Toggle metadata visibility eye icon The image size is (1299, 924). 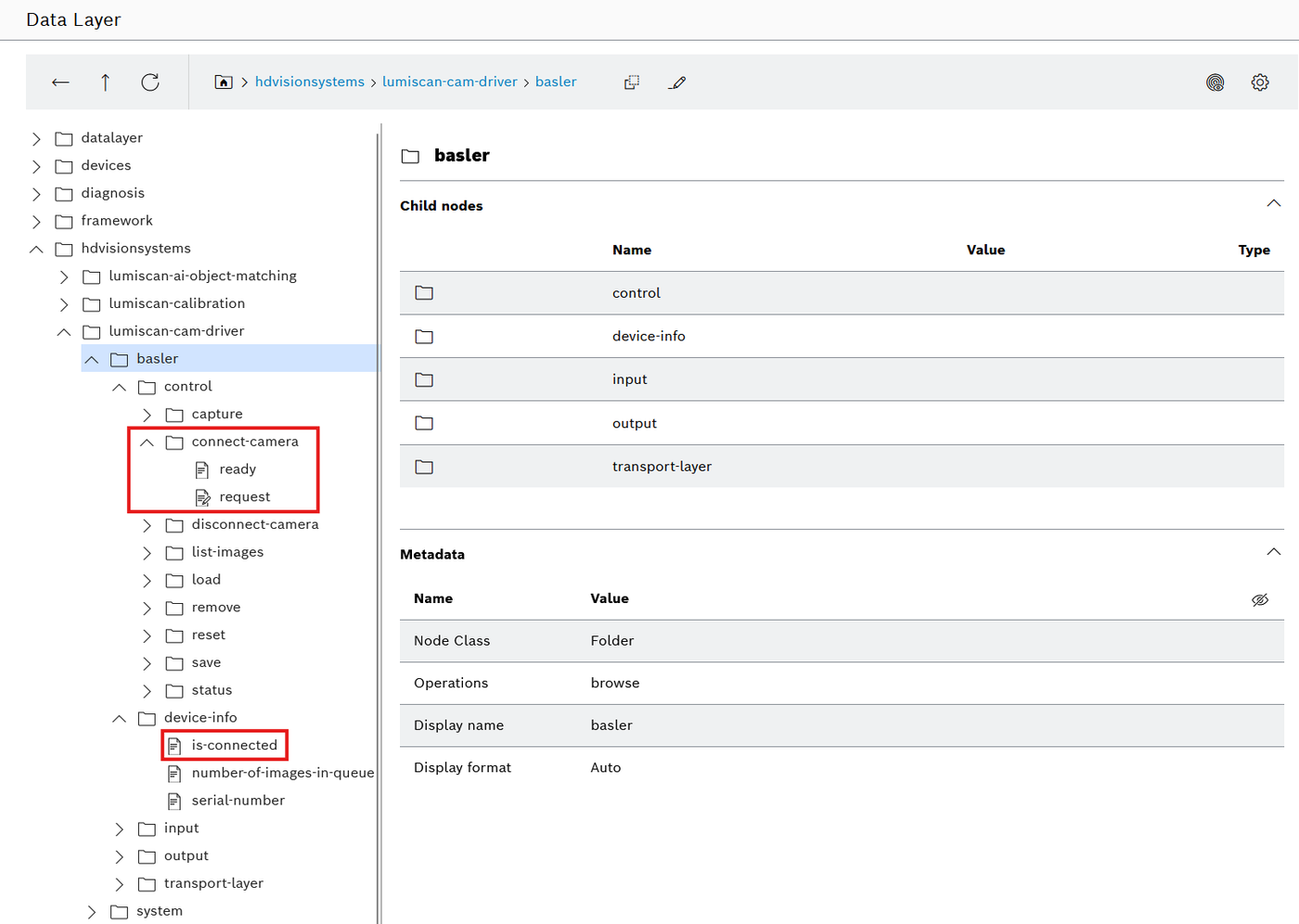1260,599
